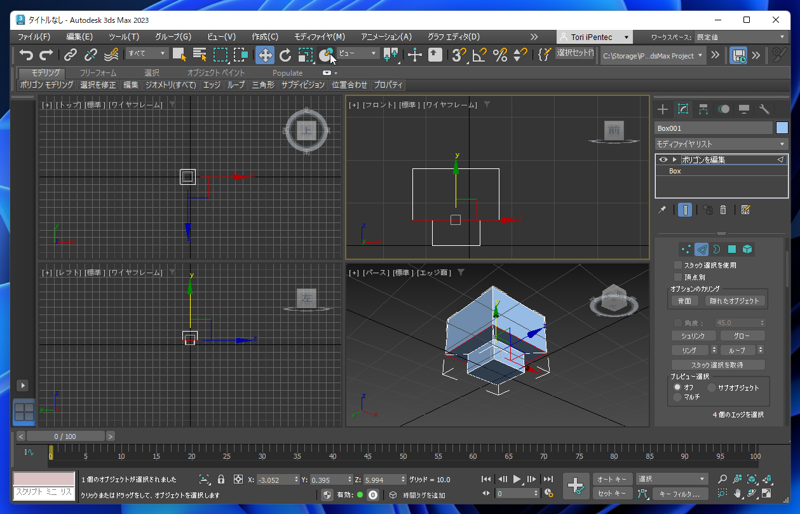Switch to the フリーフォーム ribbon tab

(97, 73)
